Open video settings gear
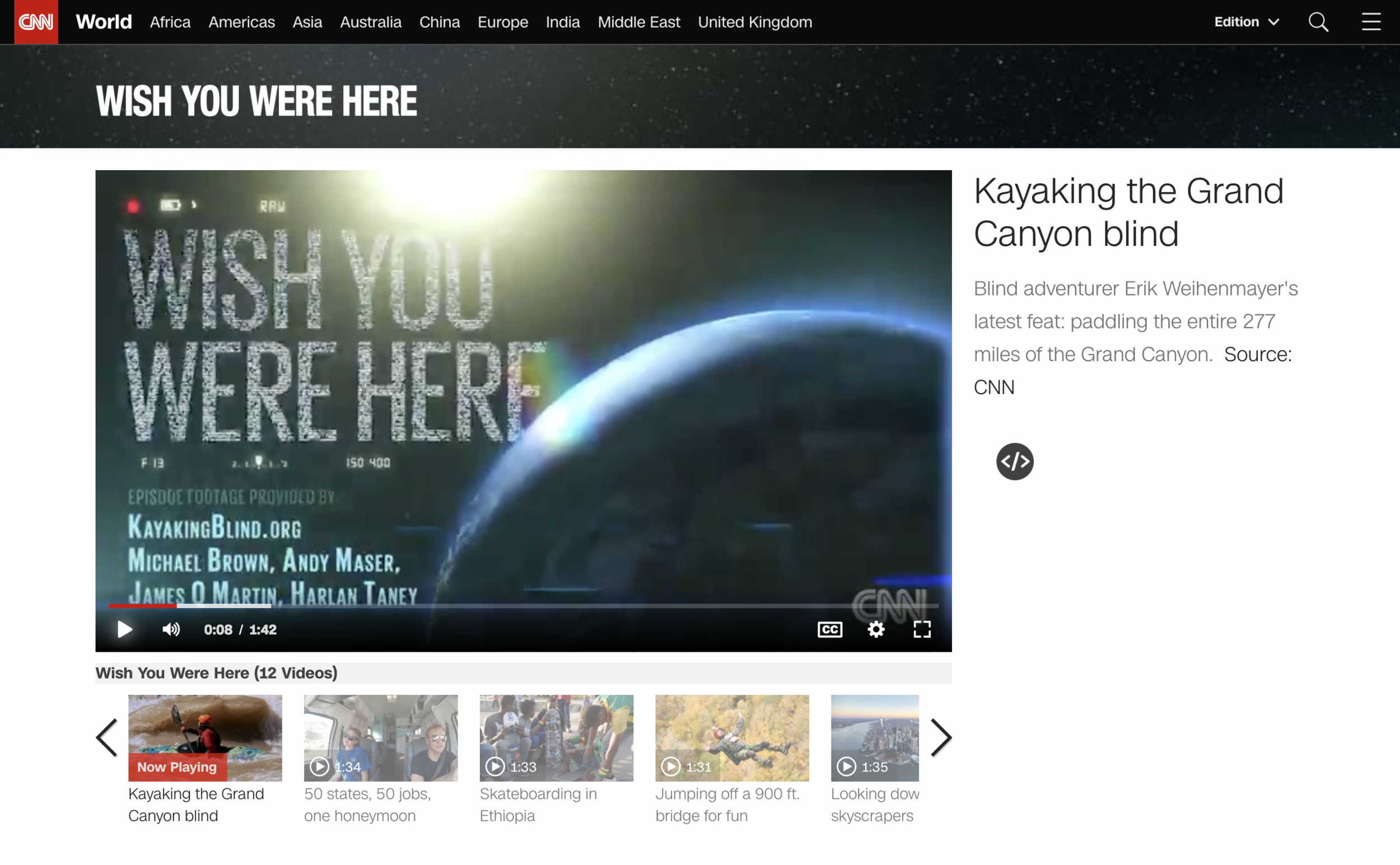Viewport: 1400px width, 865px height. 876,629
